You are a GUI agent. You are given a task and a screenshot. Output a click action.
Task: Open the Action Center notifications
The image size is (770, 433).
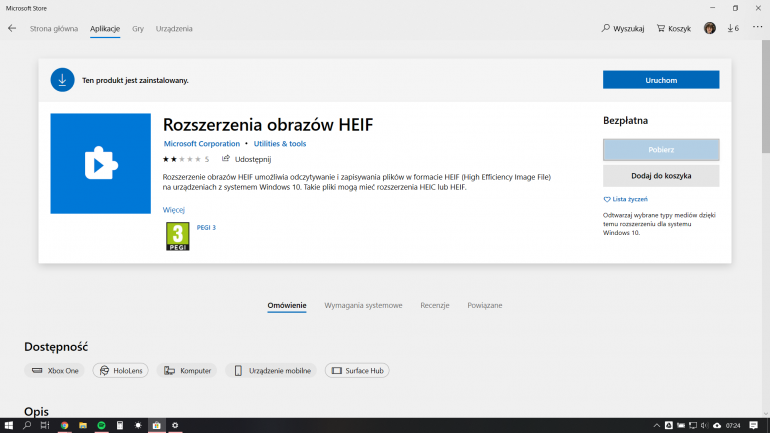(754, 425)
